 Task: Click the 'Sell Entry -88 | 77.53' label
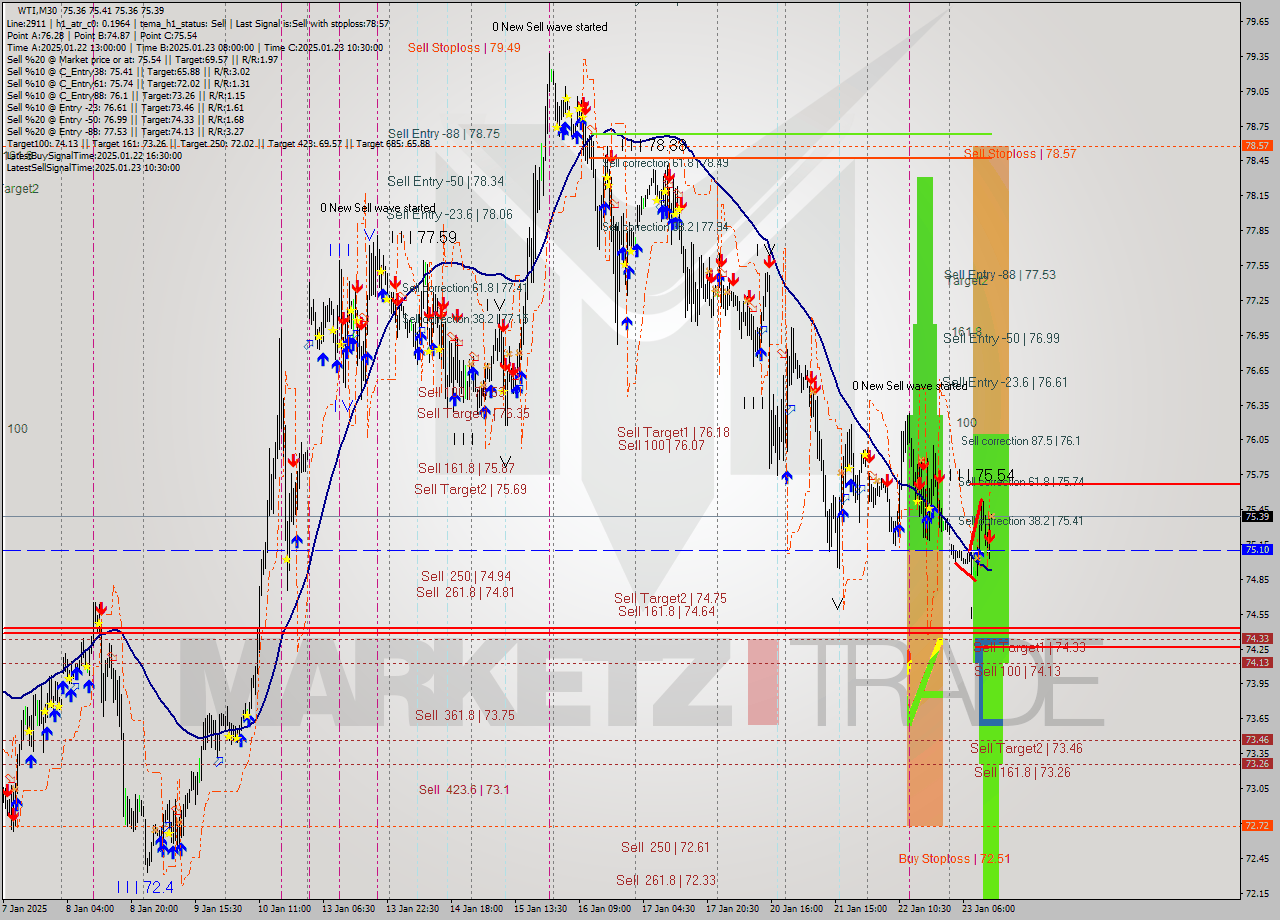point(1000,274)
